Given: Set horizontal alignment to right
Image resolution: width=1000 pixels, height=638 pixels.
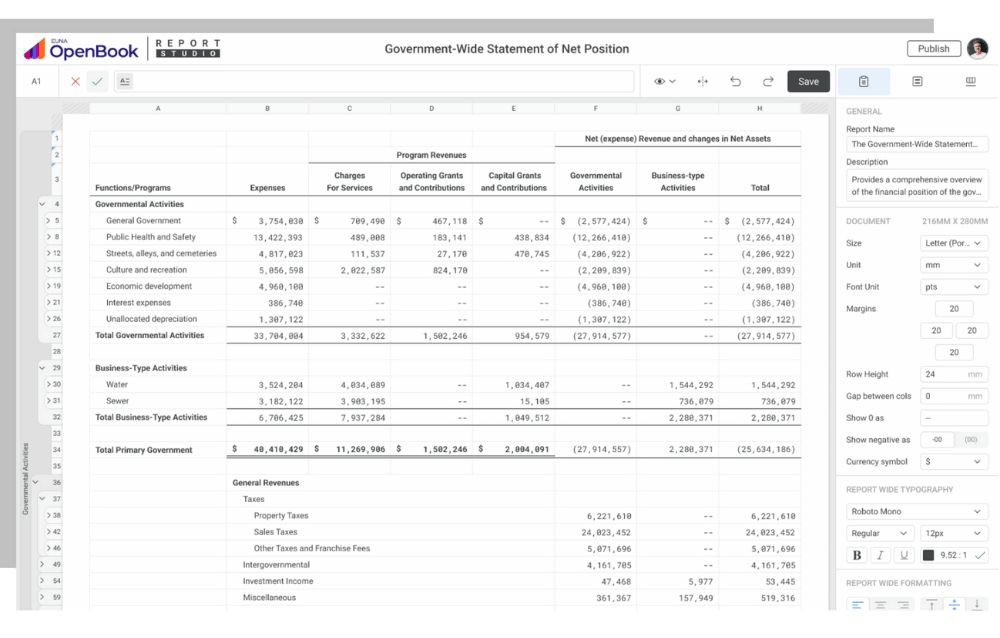Looking at the screenshot, I should coord(903,604).
